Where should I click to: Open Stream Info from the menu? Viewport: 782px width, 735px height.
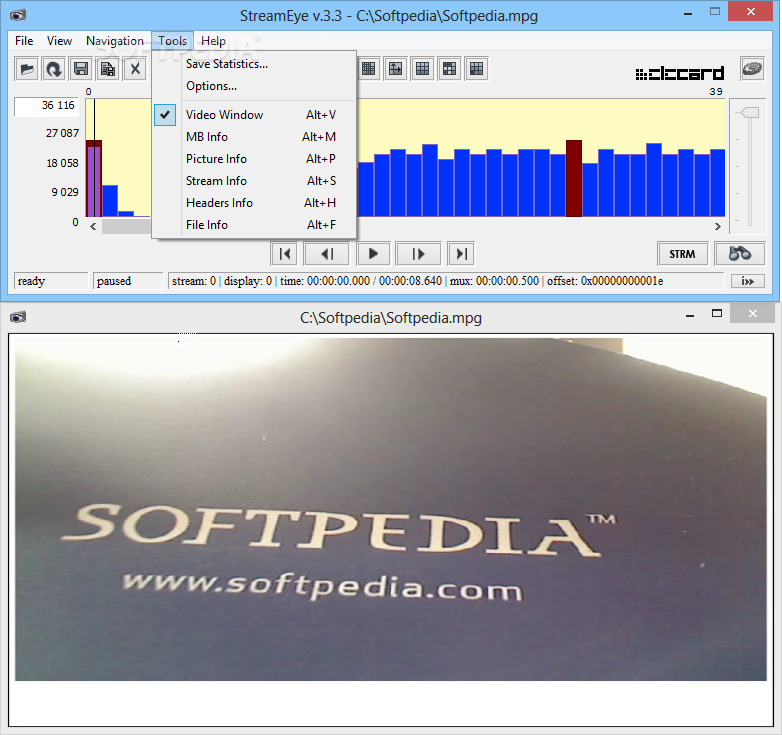click(x=254, y=181)
